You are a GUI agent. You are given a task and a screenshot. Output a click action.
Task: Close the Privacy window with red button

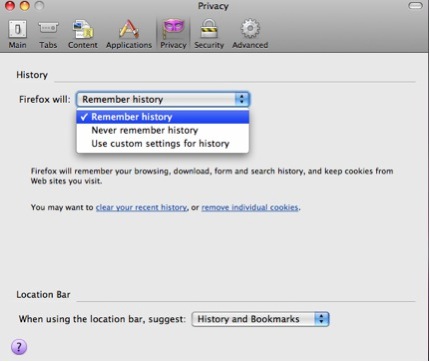[x=10, y=6]
